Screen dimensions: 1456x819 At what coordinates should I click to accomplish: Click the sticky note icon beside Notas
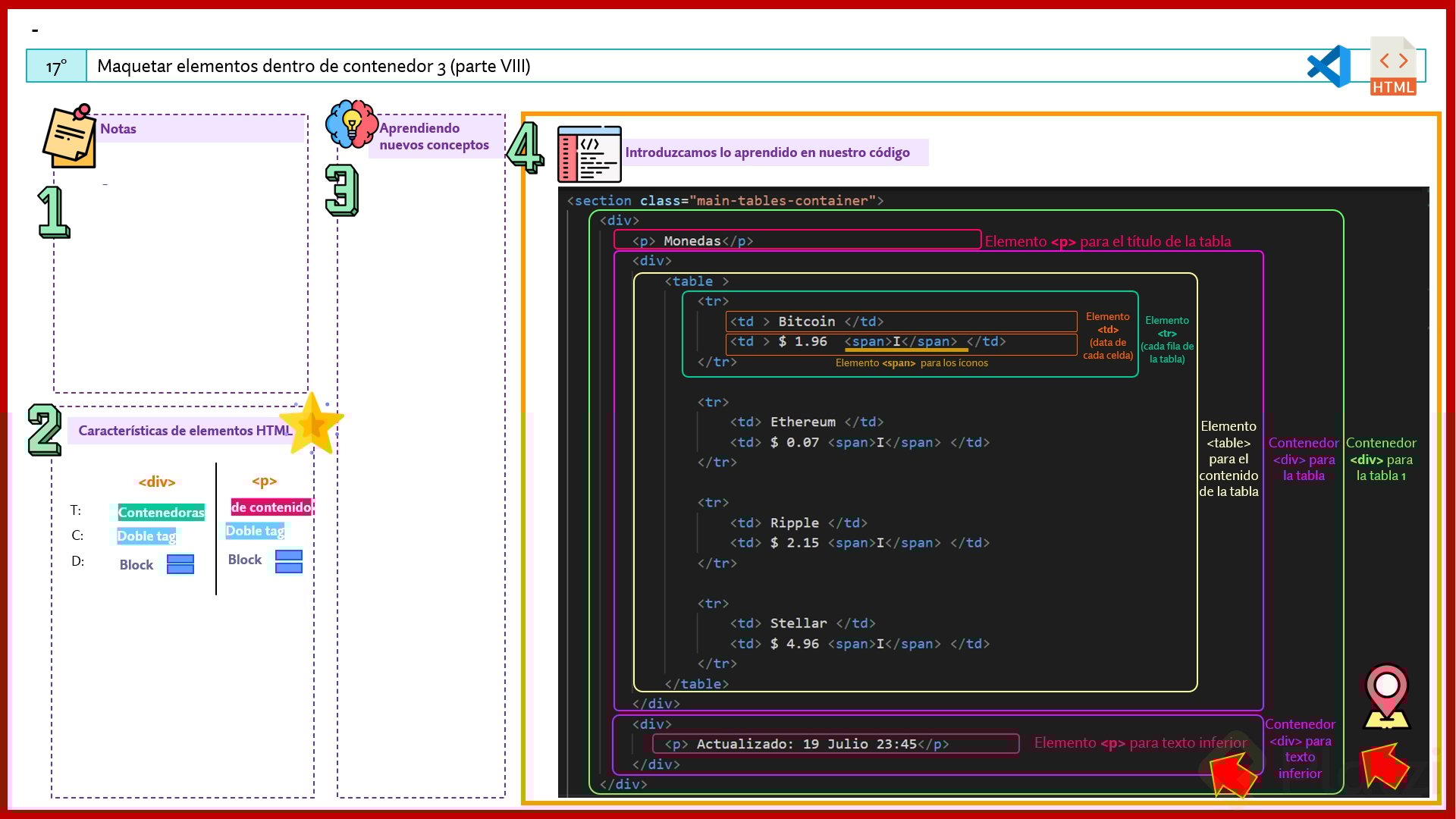tap(69, 136)
